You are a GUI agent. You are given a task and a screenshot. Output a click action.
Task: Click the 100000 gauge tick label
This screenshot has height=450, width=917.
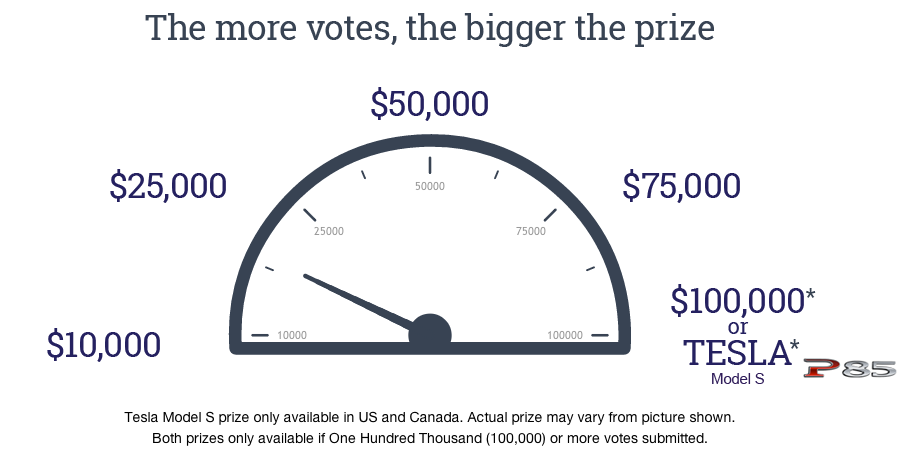[565, 335]
